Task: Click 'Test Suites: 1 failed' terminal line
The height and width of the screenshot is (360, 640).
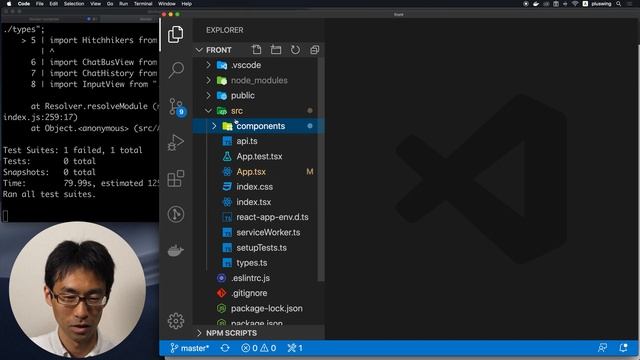Action: (x=73, y=150)
